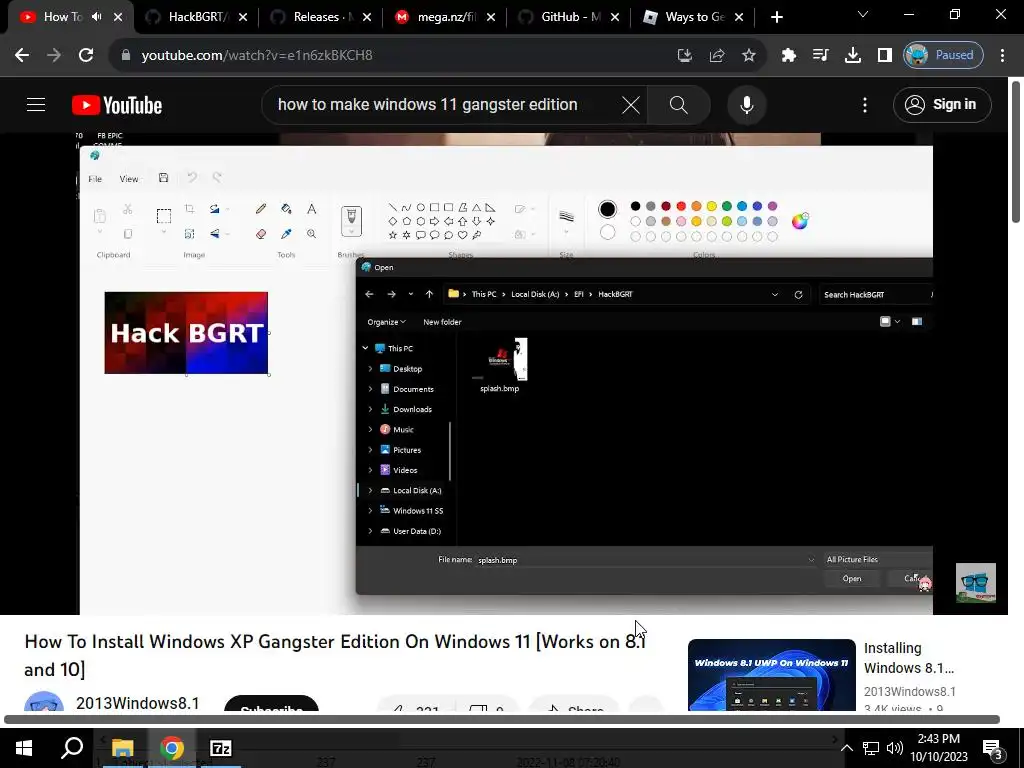Open Chrome tab search chevron

pos(863,14)
